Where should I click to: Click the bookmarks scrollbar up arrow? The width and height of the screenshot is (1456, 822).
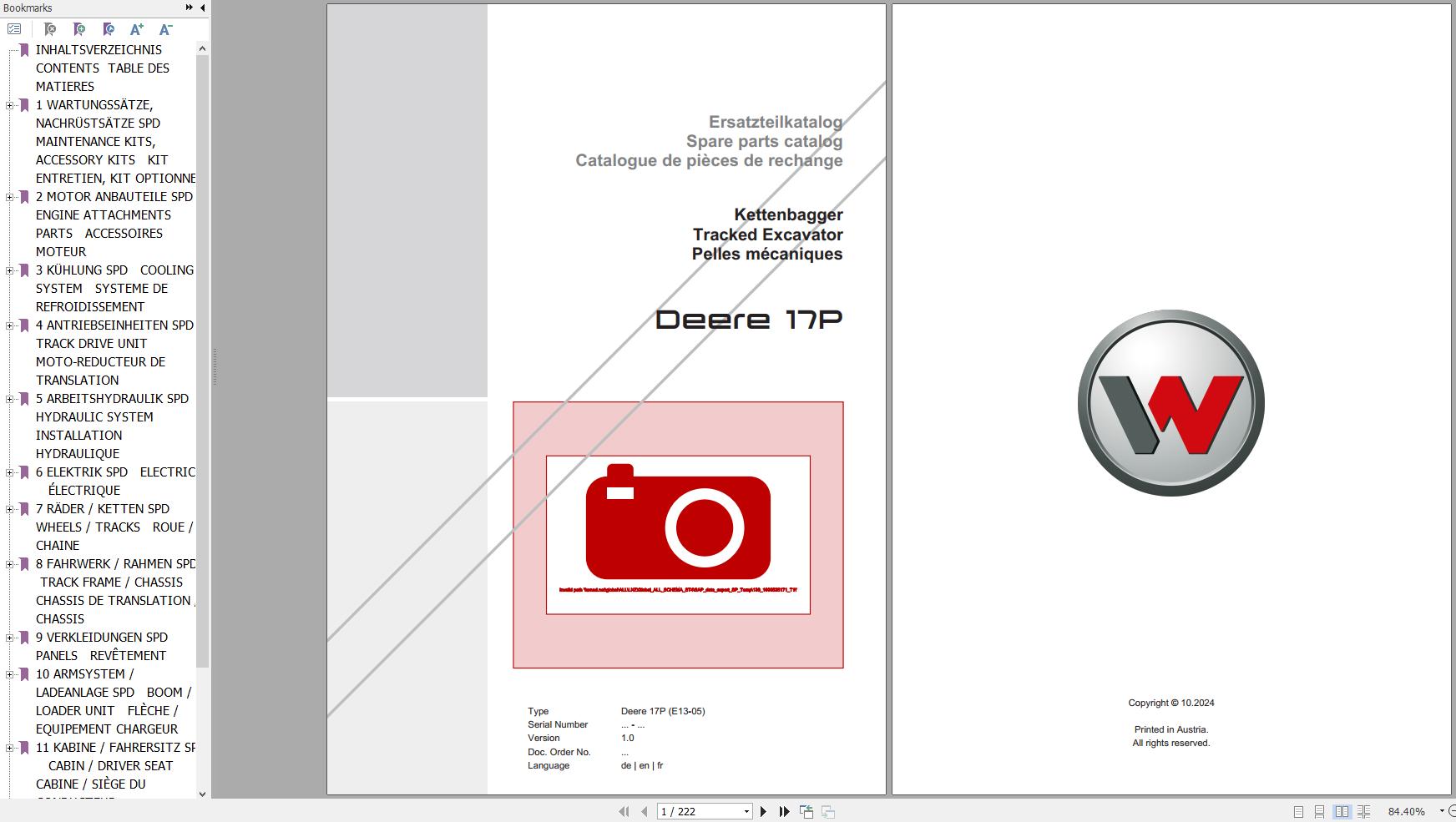(x=202, y=48)
